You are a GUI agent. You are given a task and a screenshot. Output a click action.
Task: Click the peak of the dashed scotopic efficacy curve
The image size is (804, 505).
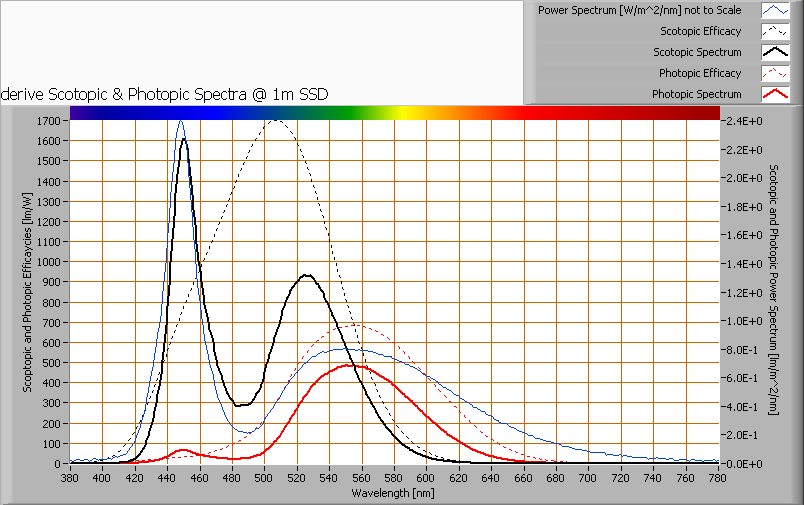pyautogui.click(x=275, y=121)
